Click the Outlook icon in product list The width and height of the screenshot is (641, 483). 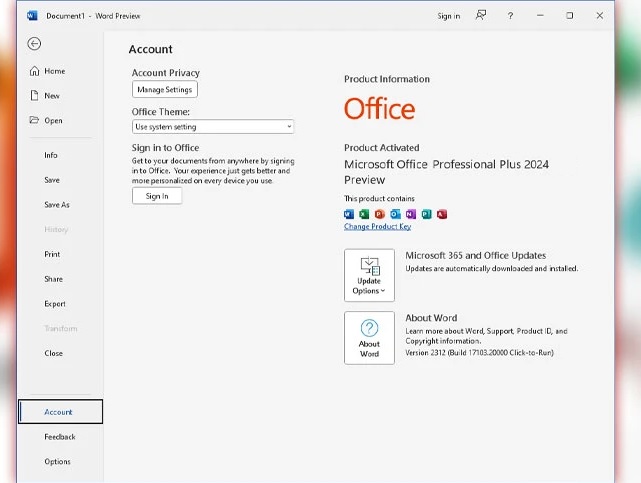pos(395,214)
